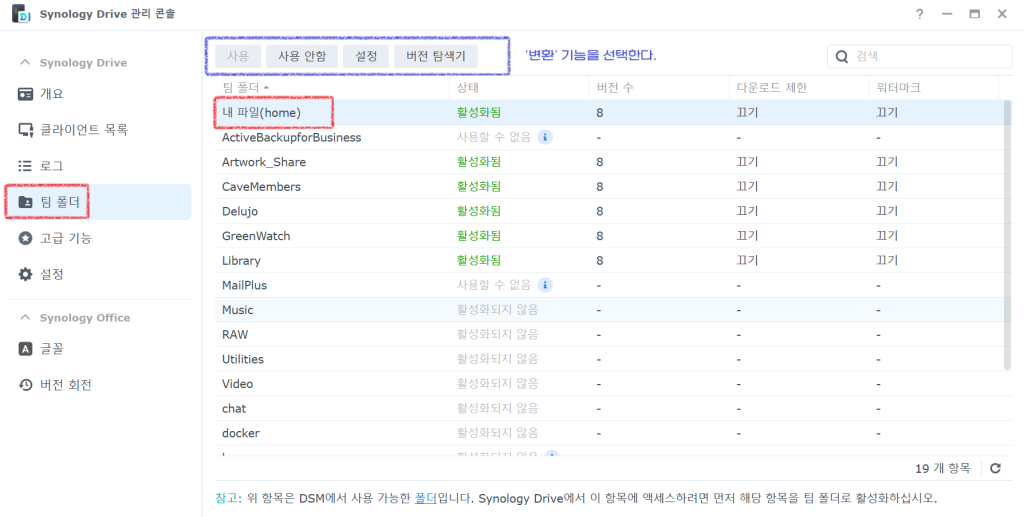Click 끄기 watermark in GreenWatch row
The width and height of the screenshot is (1024, 517).
[x=887, y=236]
